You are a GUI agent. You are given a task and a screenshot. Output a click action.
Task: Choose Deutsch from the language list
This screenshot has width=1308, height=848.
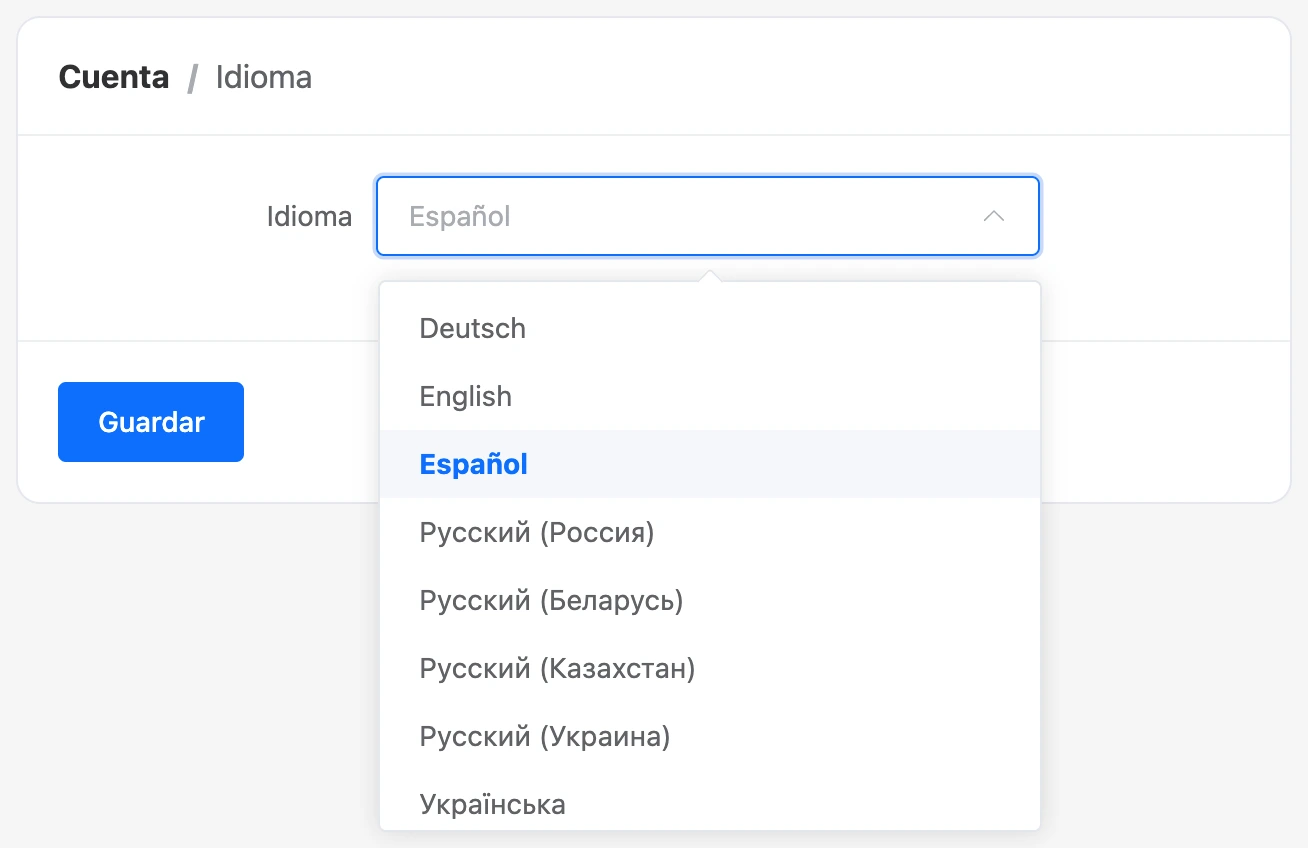[710, 328]
